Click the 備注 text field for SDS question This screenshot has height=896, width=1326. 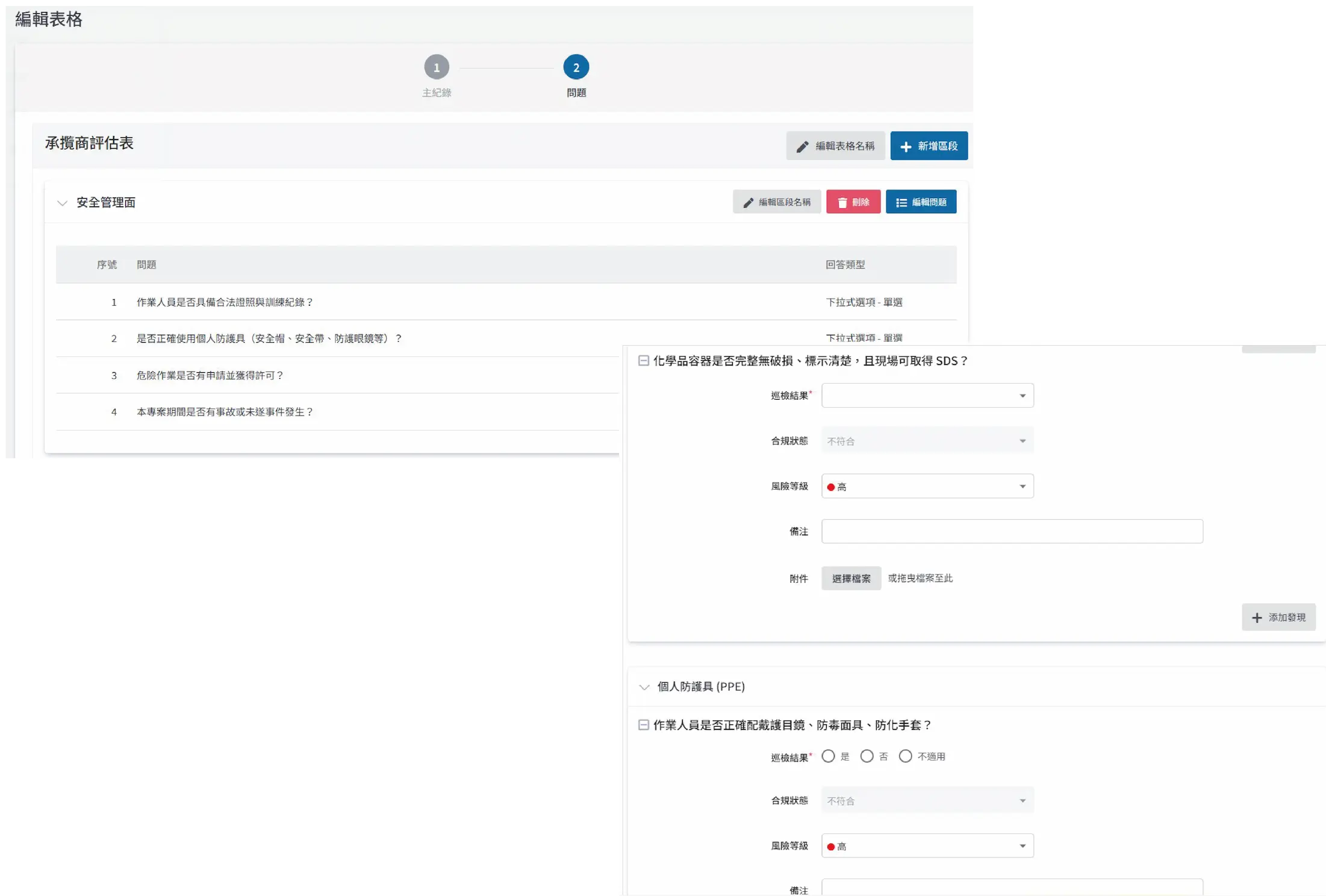click(x=1012, y=532)
